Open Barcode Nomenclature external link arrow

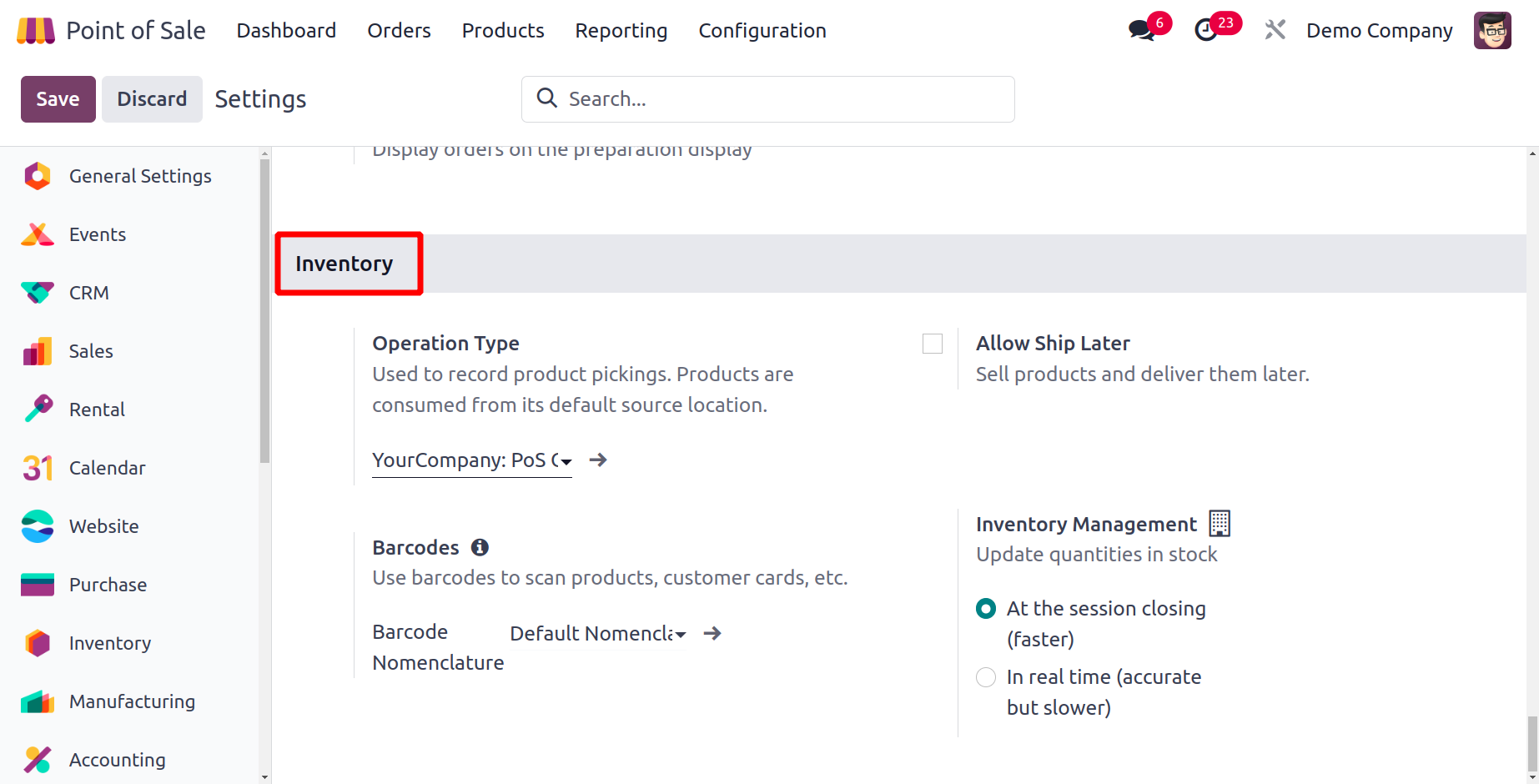click(x=712, y=634)
